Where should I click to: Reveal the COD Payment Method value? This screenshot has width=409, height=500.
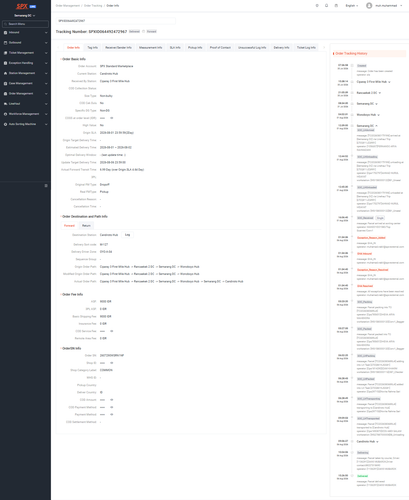tap(112, 407)
